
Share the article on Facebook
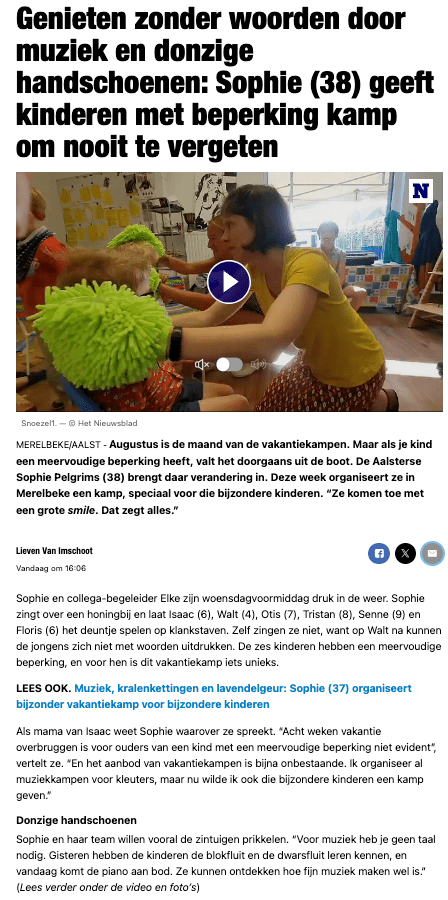[x=379, y=553]
